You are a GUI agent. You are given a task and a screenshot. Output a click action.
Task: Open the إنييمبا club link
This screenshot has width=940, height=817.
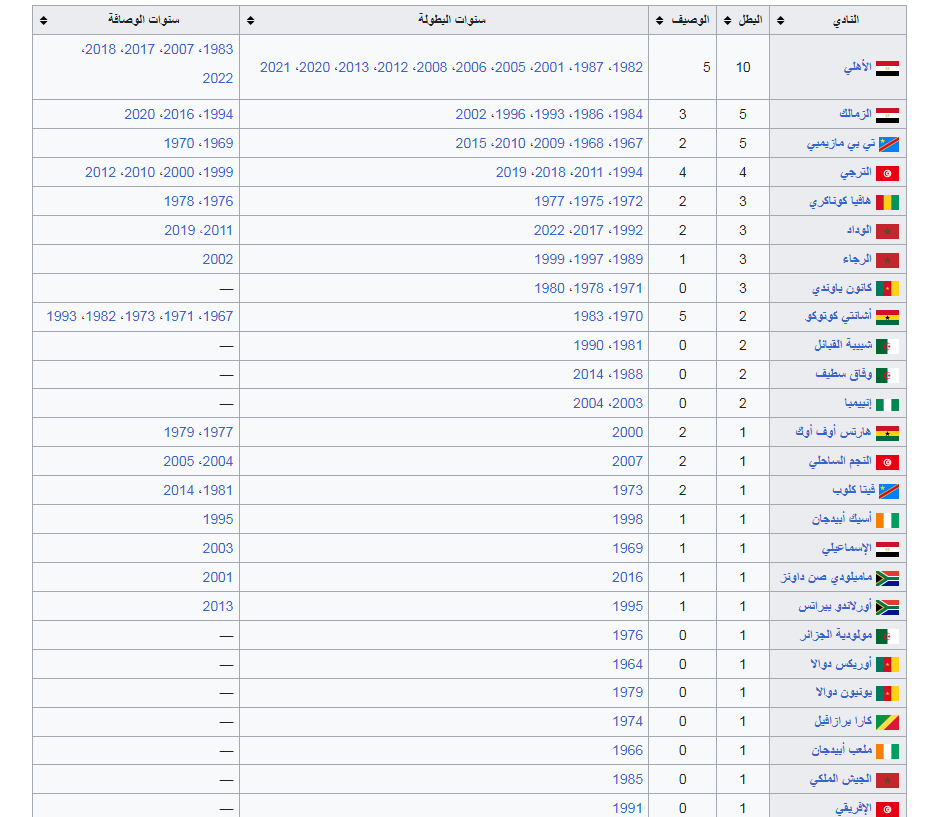point(858,403)
